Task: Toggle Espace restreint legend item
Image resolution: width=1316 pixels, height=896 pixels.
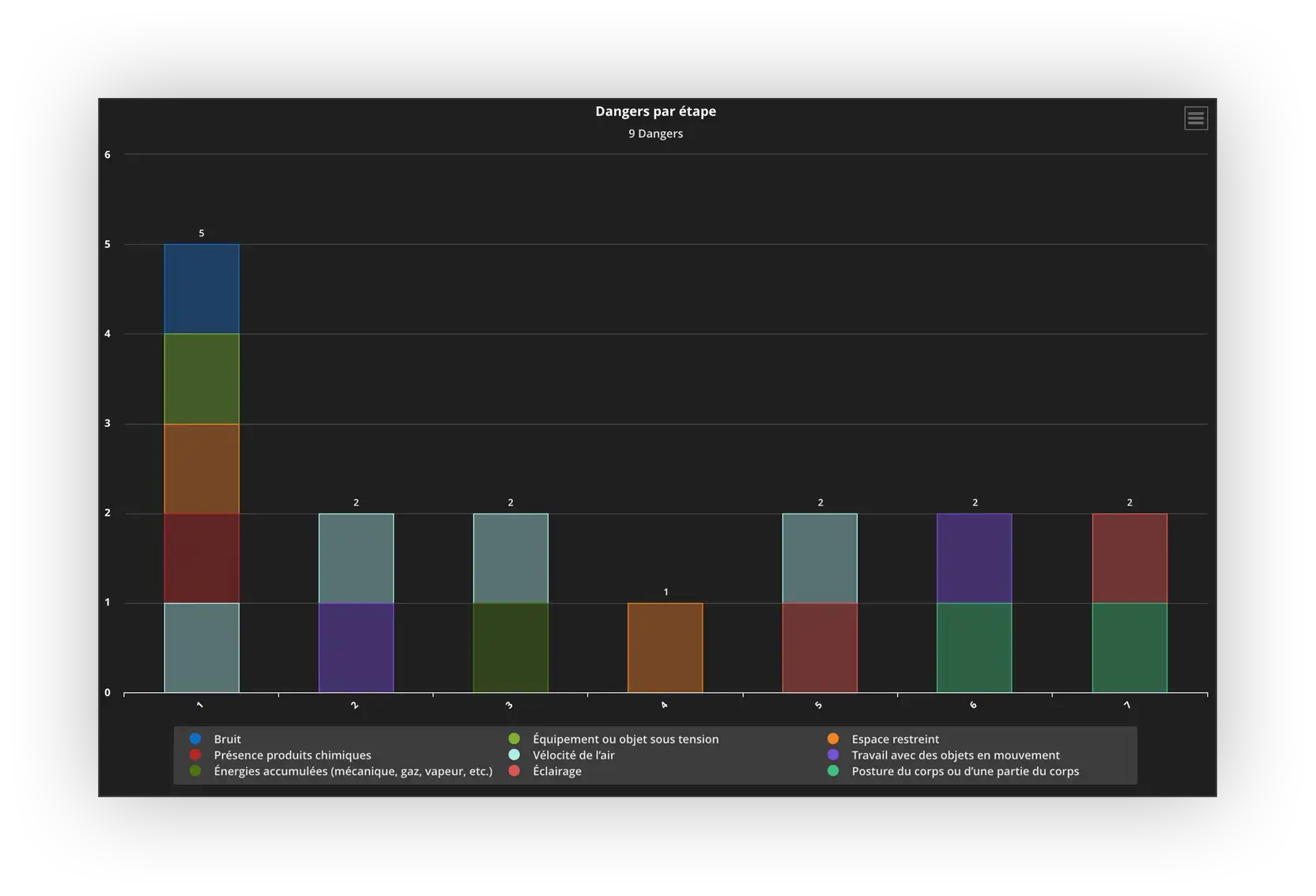Action: click(883, 739)
